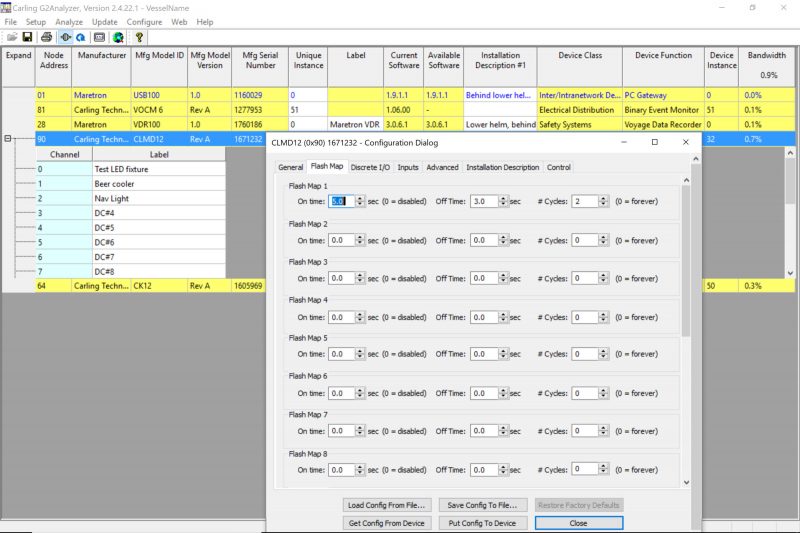Image resolution: width=800 pixels, height=533 pixels.
Task: Maximize the Configuration Dialog window
Action: (x=655, y=142)
